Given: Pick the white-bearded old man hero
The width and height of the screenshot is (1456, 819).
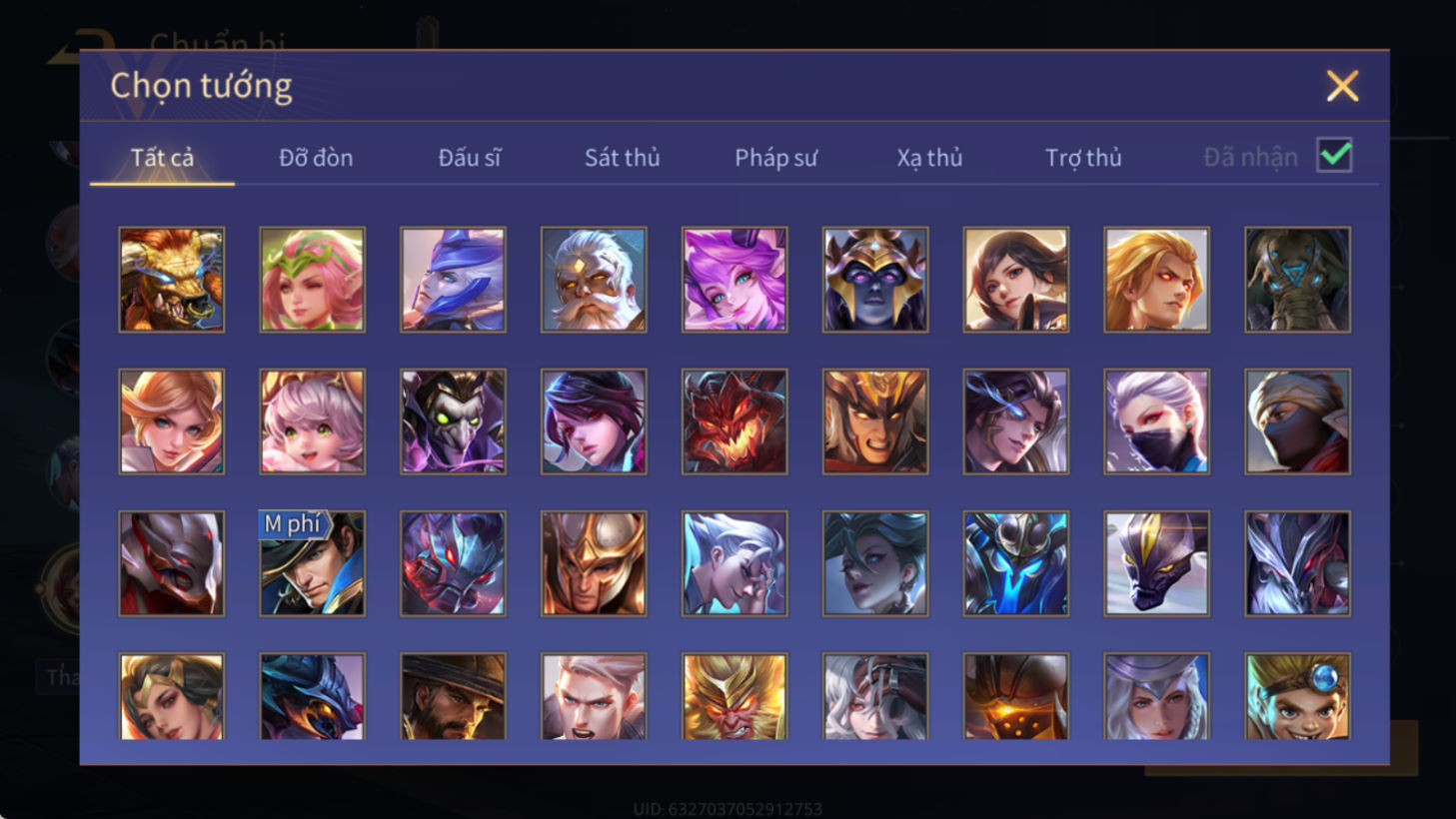Looking at the screenshot, I should pyautogui.click(x=594, y=280).
